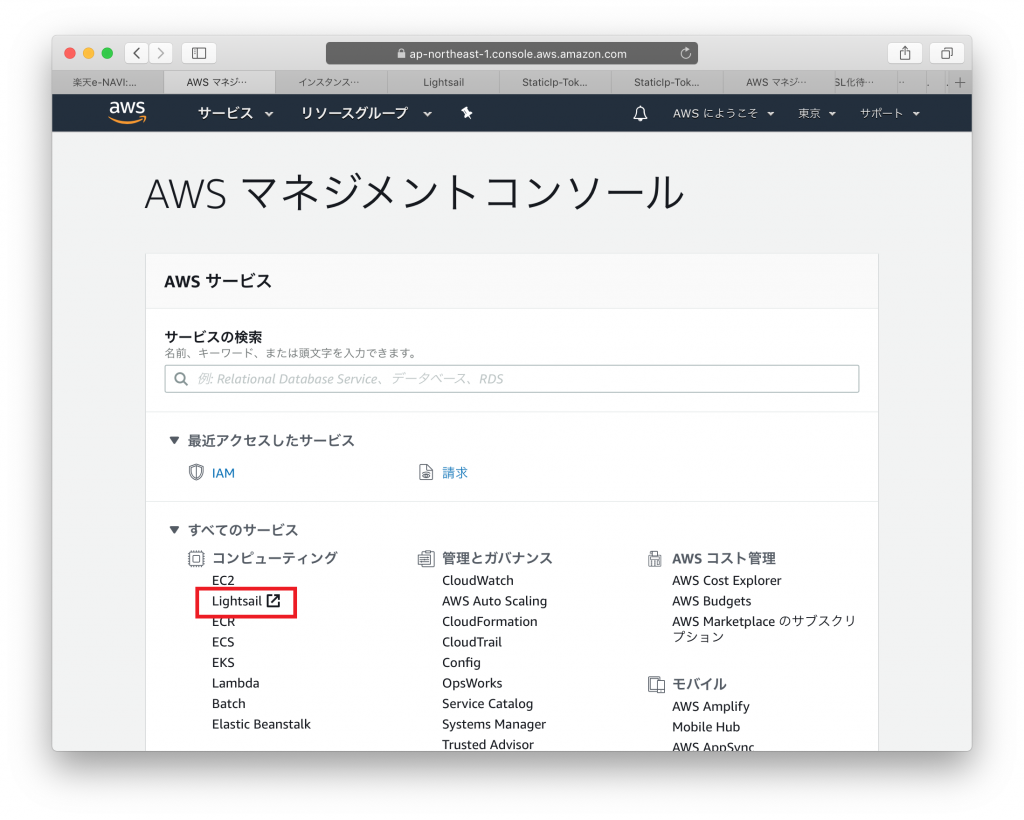This screenshot has width=1024, height=820.
Task: Open AWS Cost Explorer link
Action: 726,580
